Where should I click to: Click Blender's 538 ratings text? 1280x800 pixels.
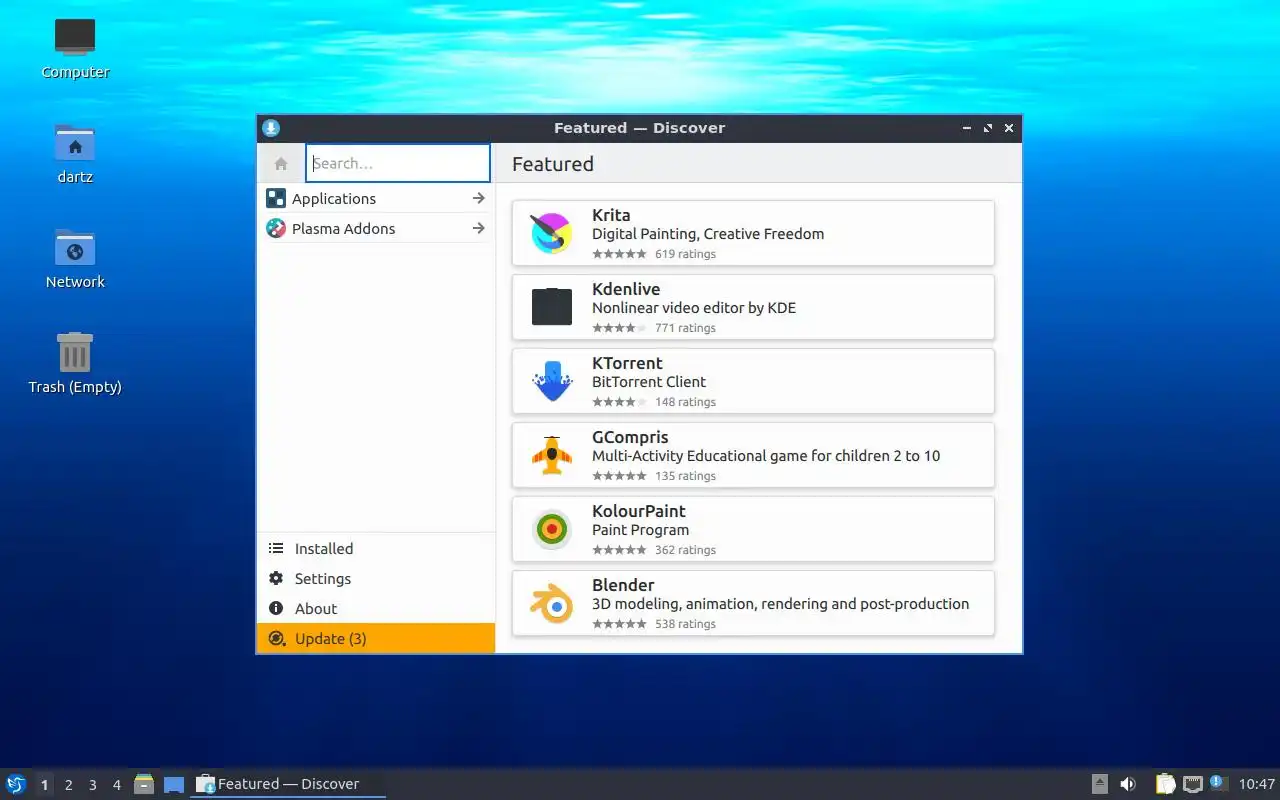pos(685,624)
